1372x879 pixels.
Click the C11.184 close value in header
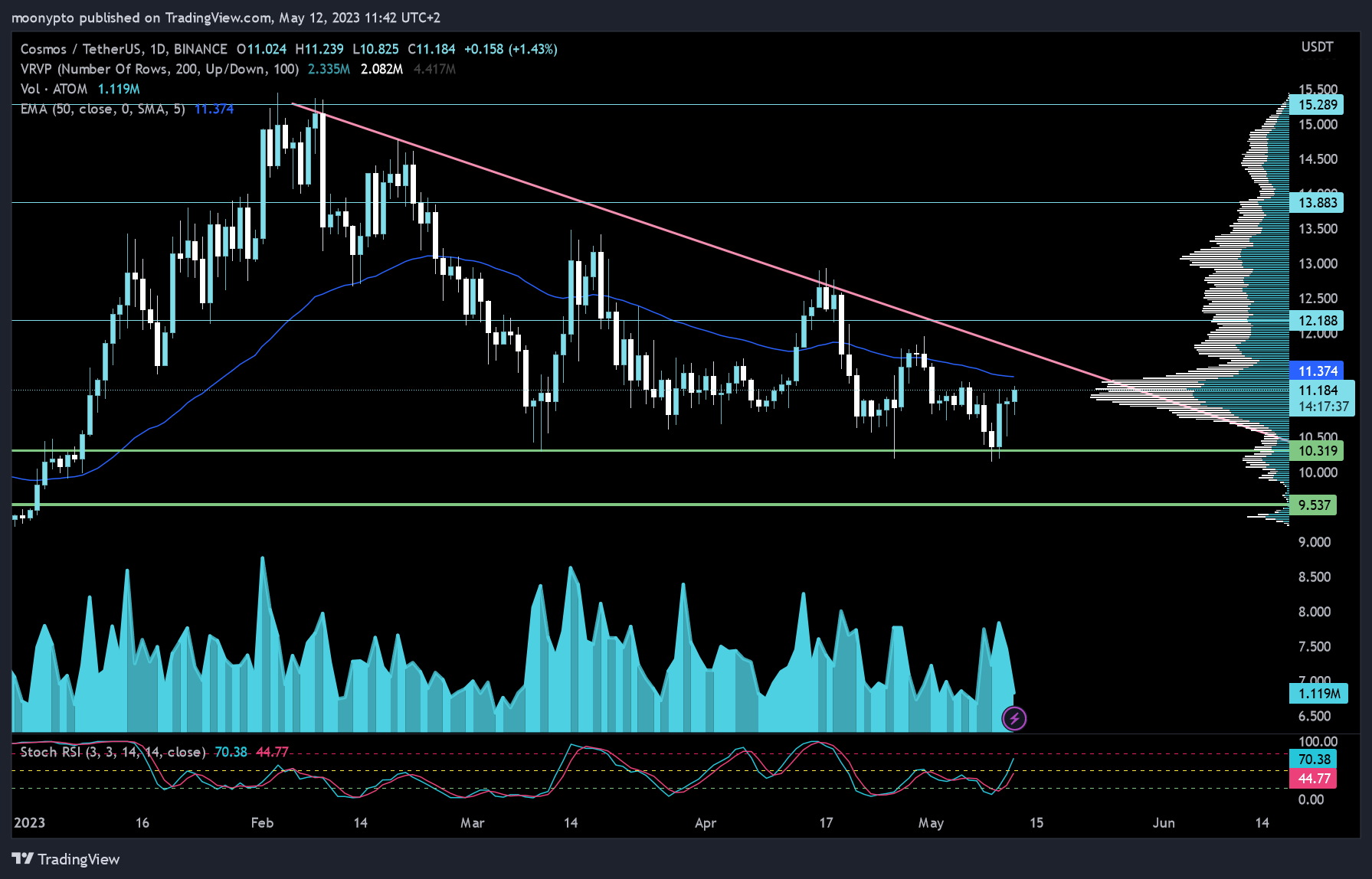pyautogui.click(x=431, y=49)
